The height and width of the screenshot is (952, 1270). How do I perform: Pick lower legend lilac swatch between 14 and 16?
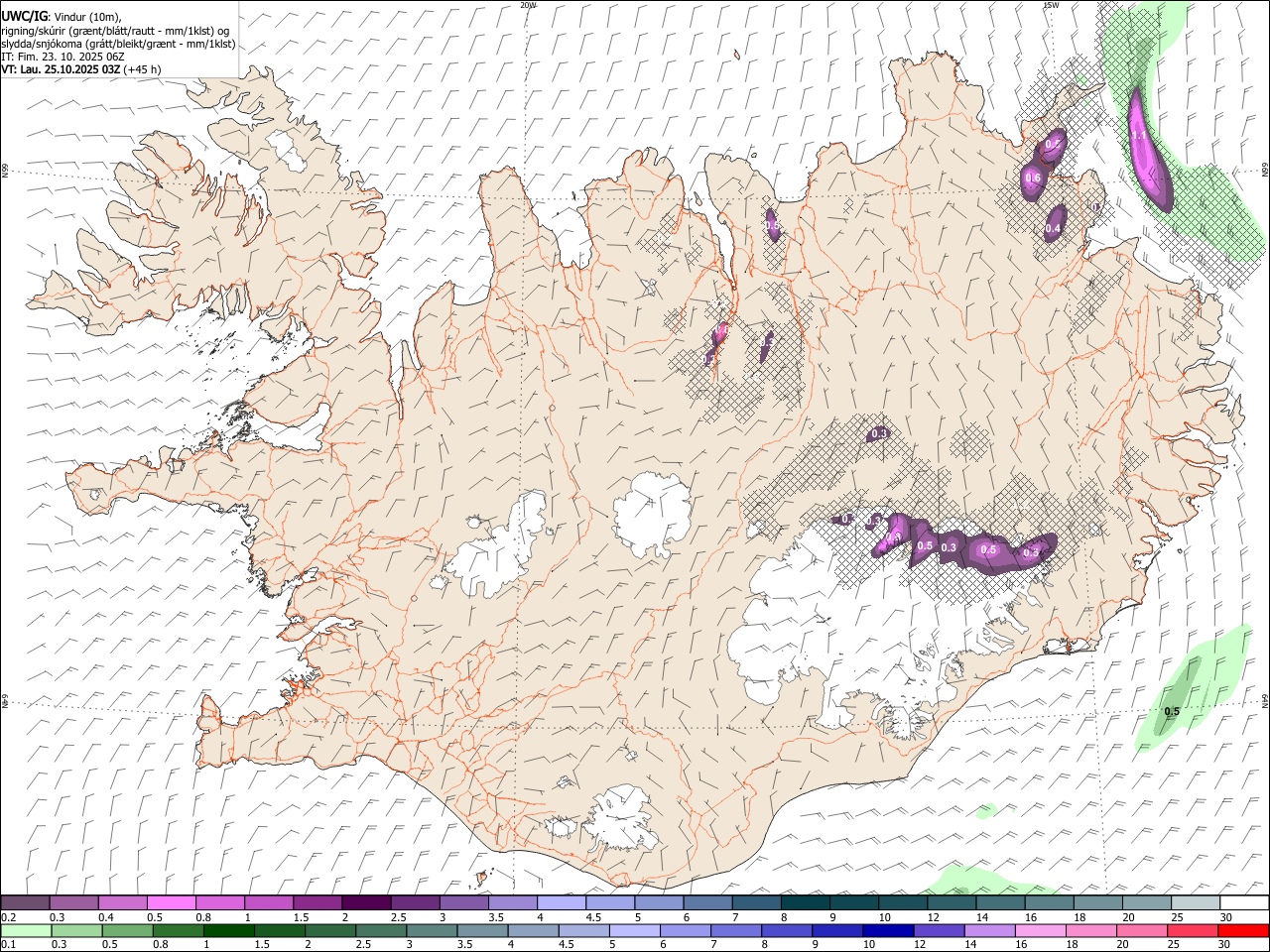click(x=988, y=930)
